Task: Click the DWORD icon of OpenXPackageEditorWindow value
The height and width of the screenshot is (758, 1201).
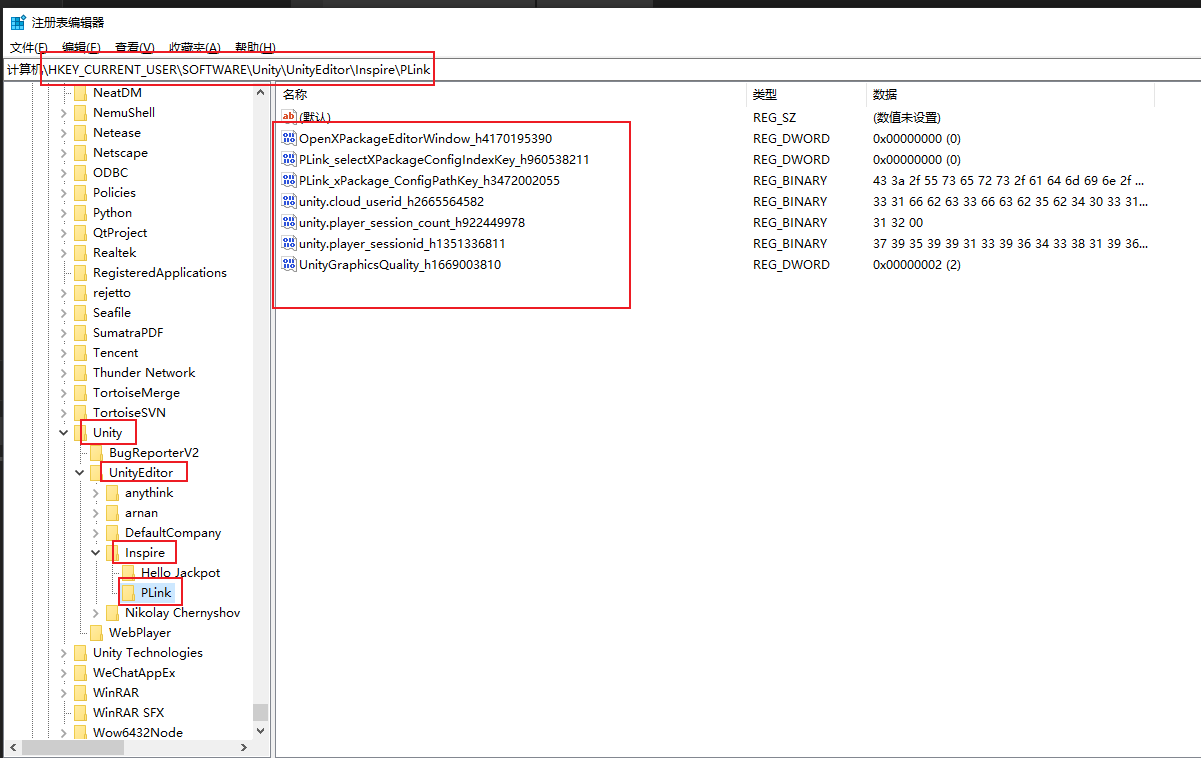Action: coord(289,139)
